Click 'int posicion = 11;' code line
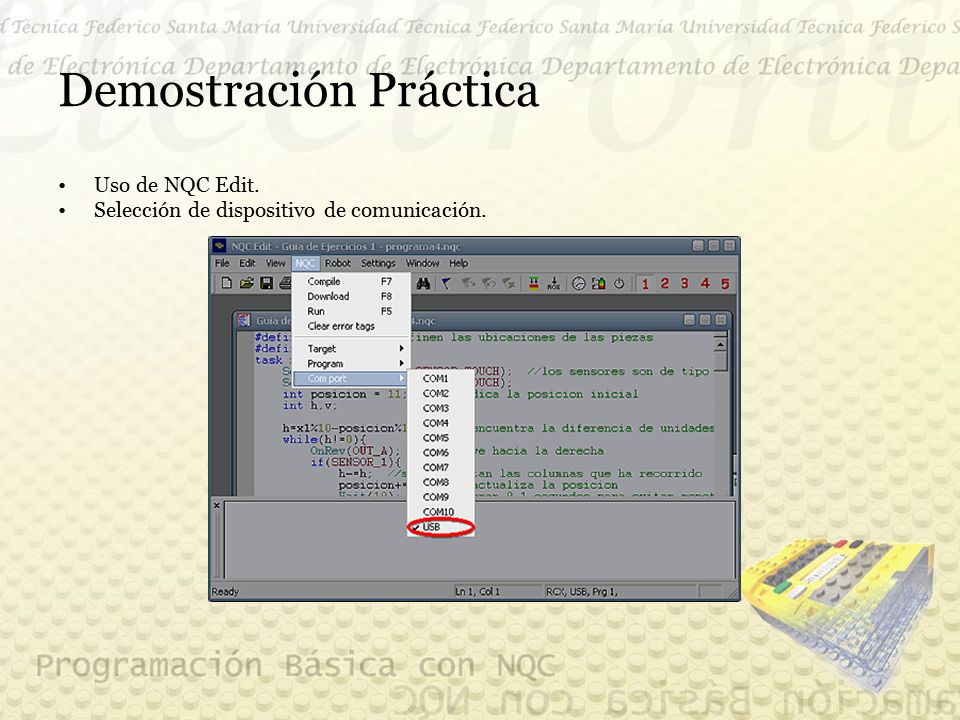Image resolution: width=960 pixels, height=720 pixels. (344, 394)
